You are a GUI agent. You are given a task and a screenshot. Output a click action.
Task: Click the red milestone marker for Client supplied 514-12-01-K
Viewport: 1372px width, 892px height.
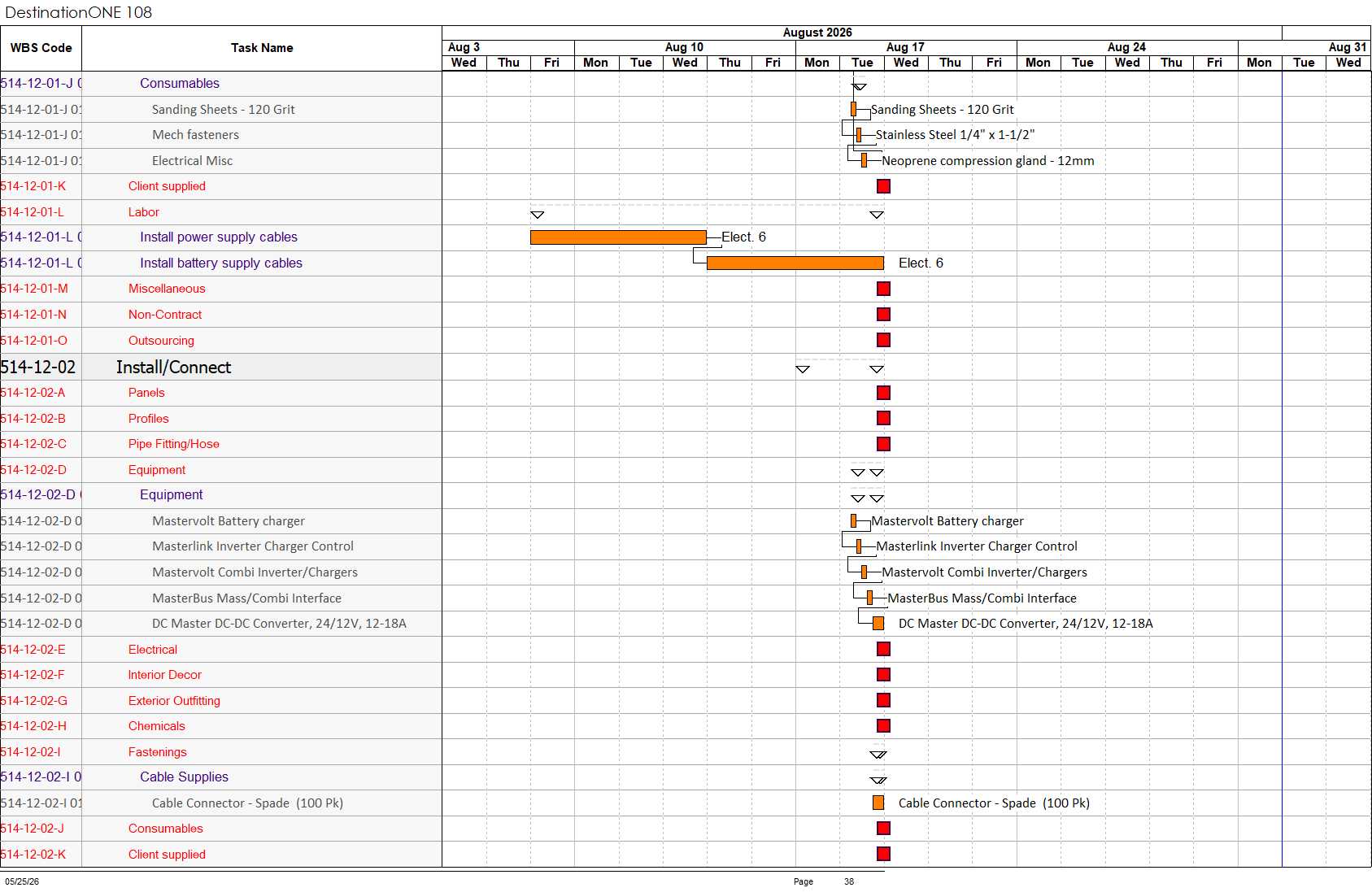click(x=883, y=186)
